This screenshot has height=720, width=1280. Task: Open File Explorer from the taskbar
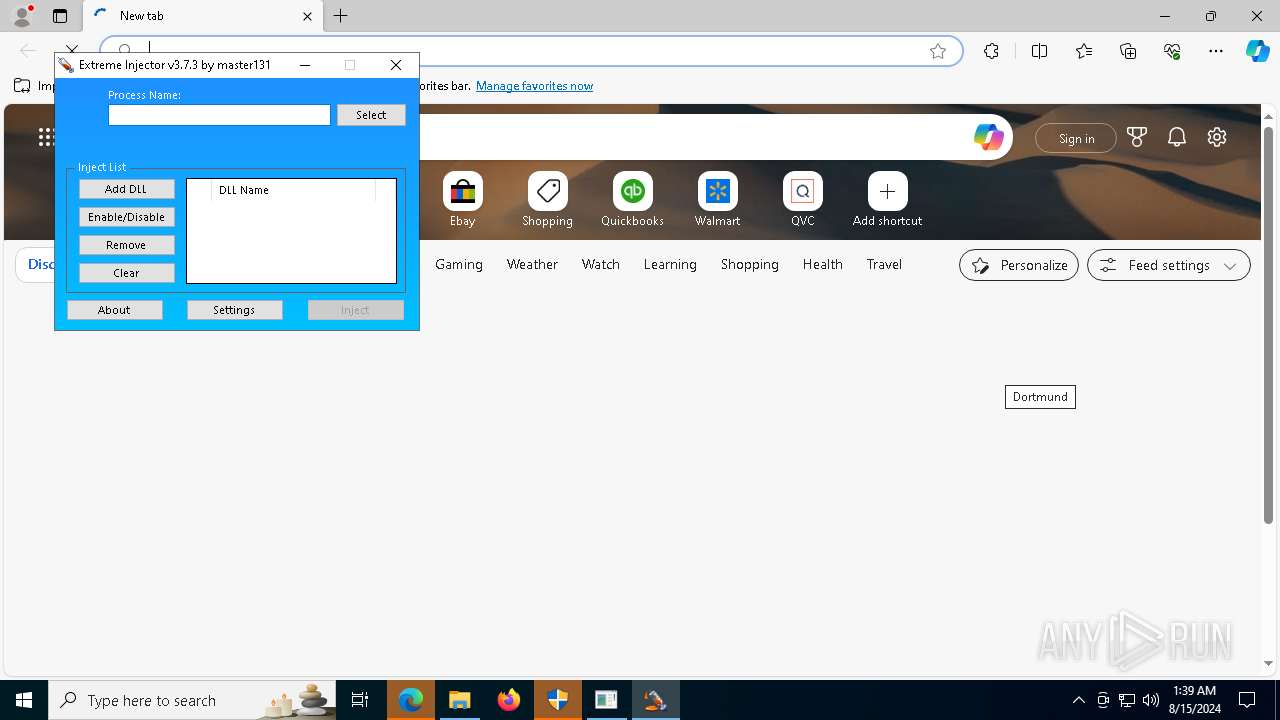point(460,700)
